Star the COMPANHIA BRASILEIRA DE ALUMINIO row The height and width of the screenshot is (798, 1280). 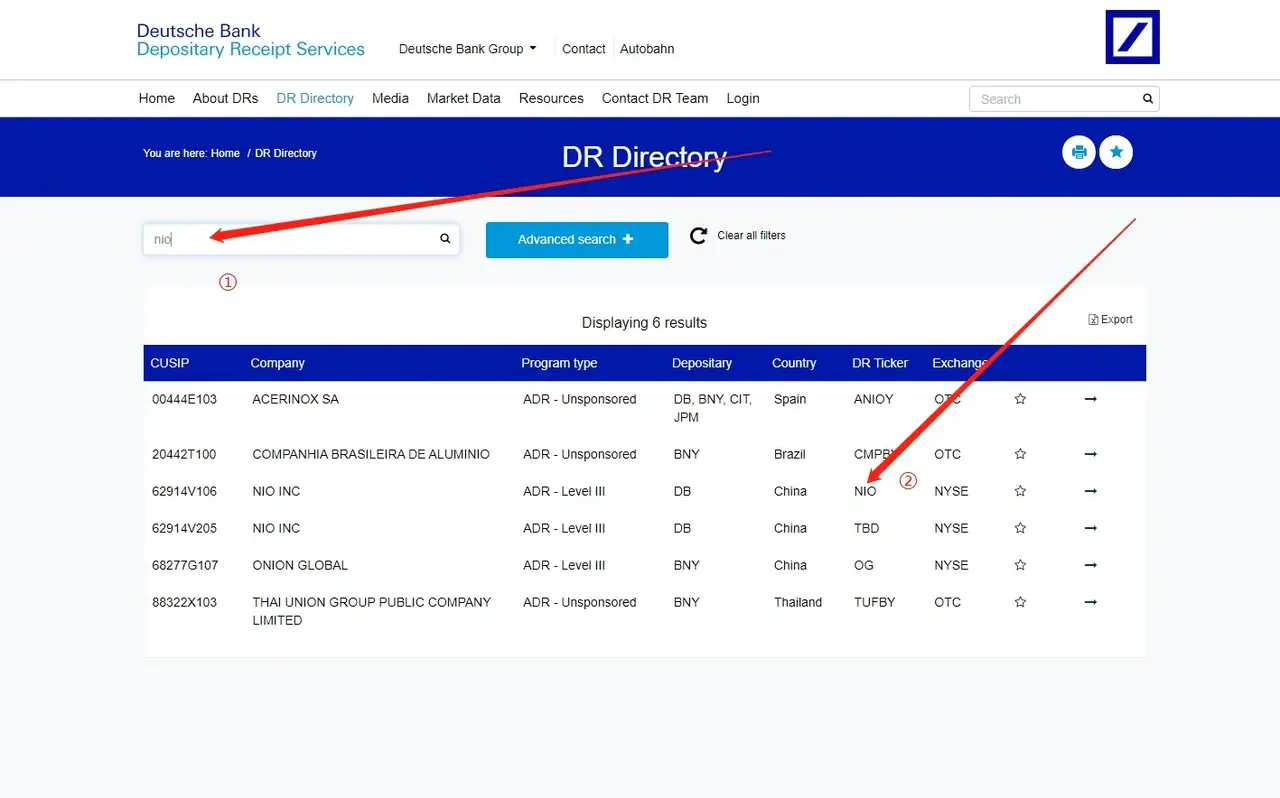coord(1020,454)
